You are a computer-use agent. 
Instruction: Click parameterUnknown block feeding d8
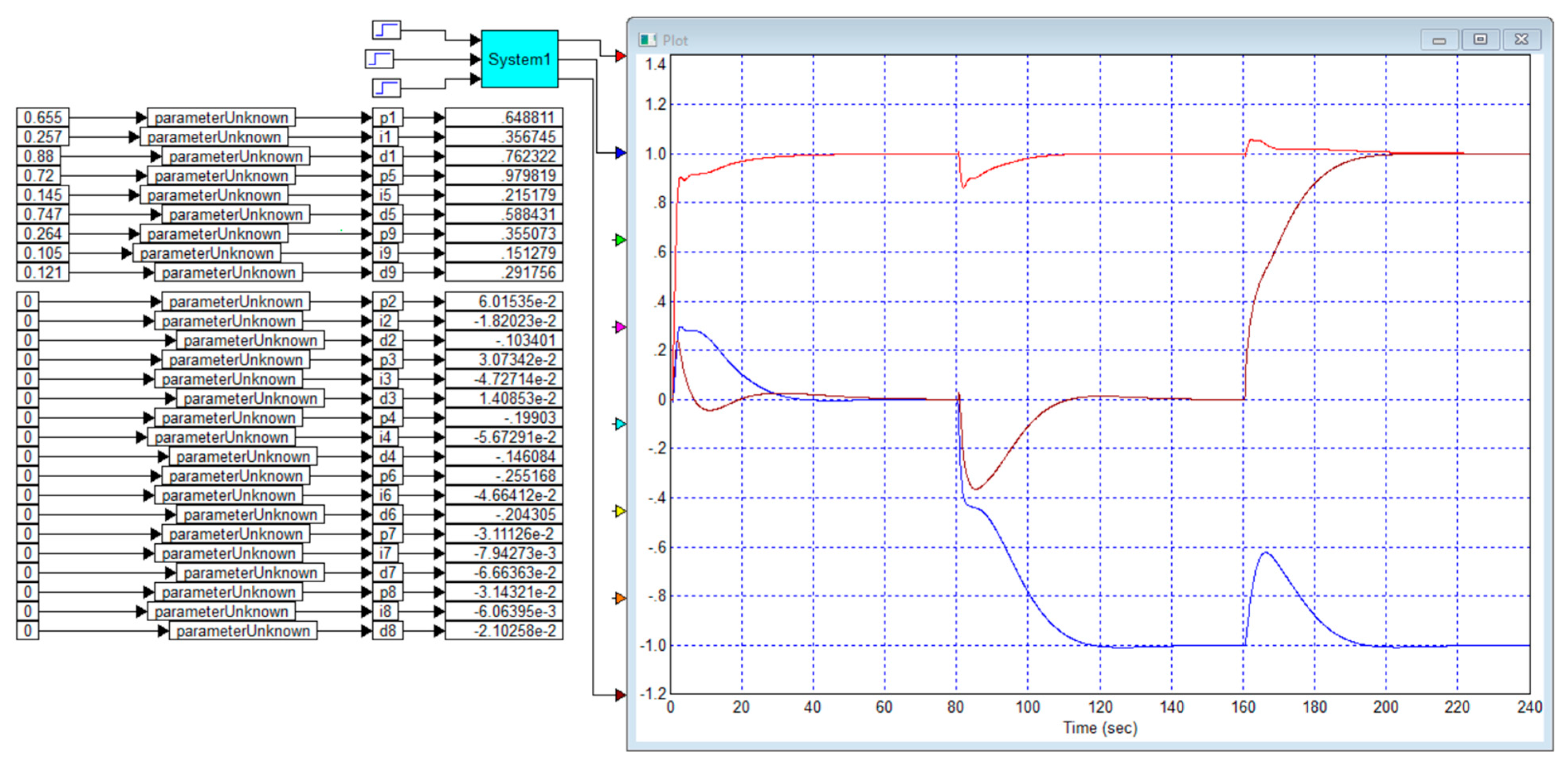coord(243,631)
